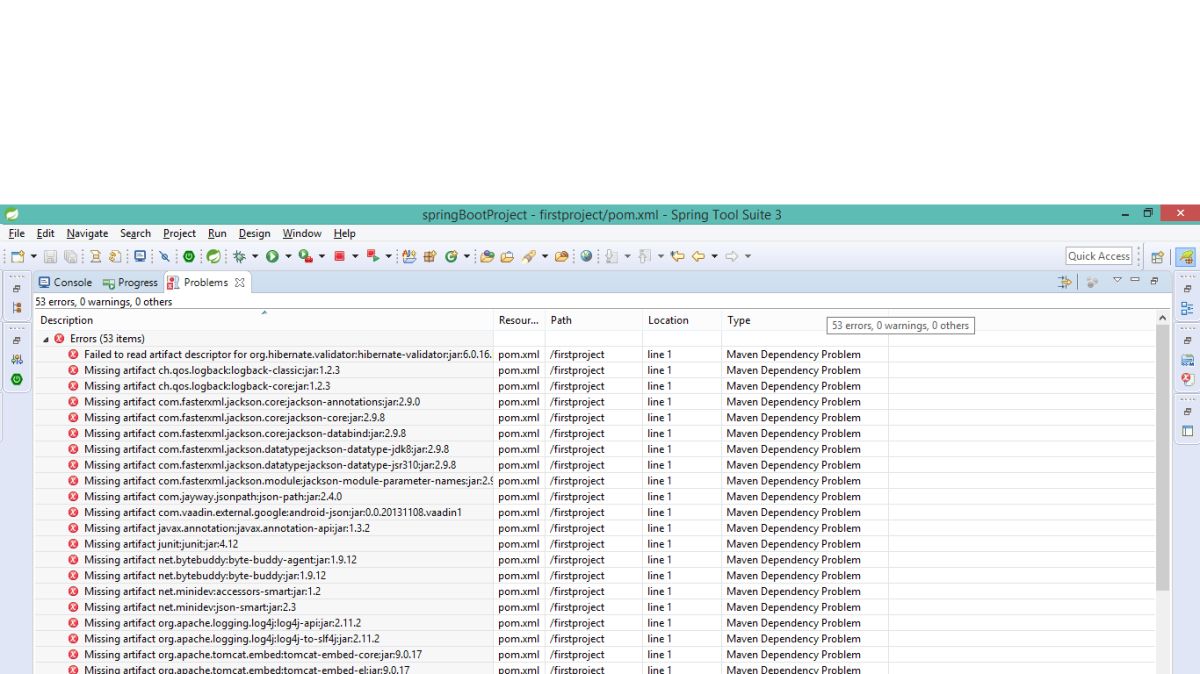Open the green Boot Dashboard power icon
Viewport: 1200px width, 674px height.
pyautogui.click(x=189, y=257)
